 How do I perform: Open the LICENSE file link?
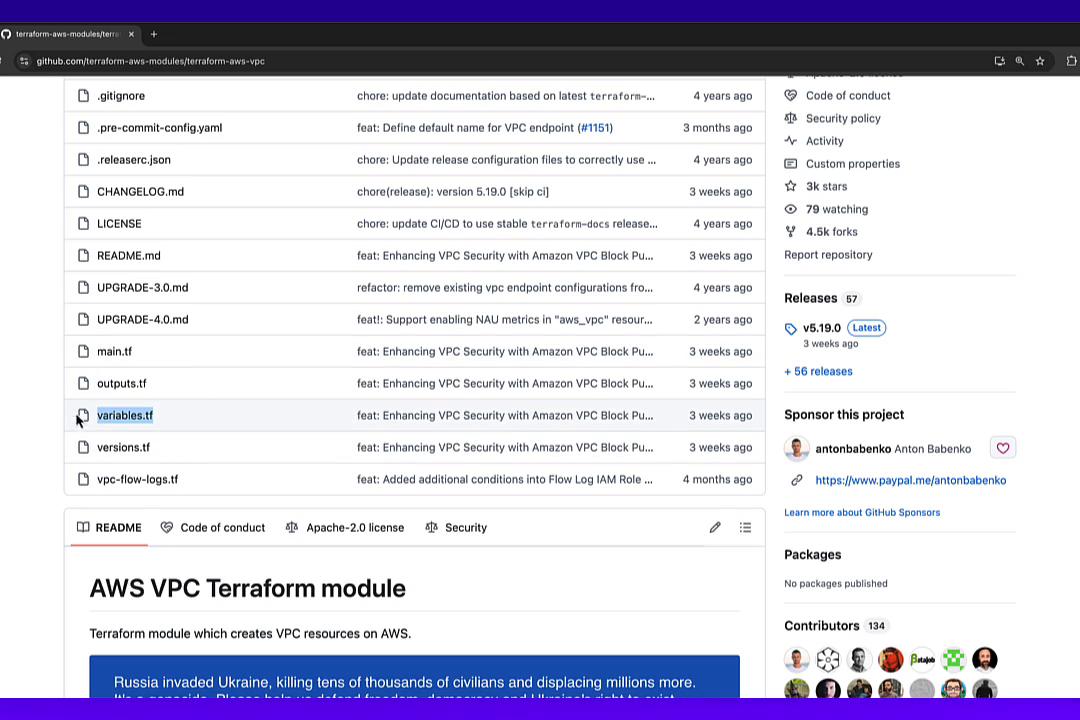[x=119, y=223]
